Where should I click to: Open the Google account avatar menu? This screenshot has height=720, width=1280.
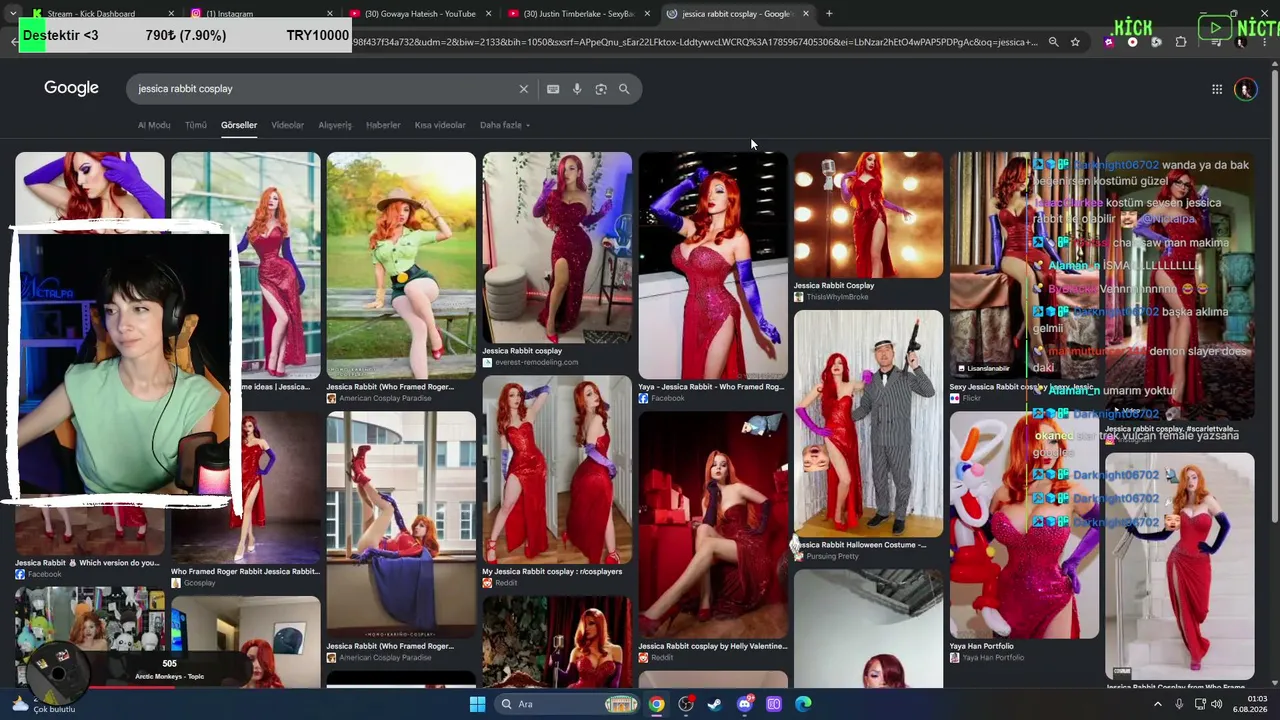(1245, 89)
